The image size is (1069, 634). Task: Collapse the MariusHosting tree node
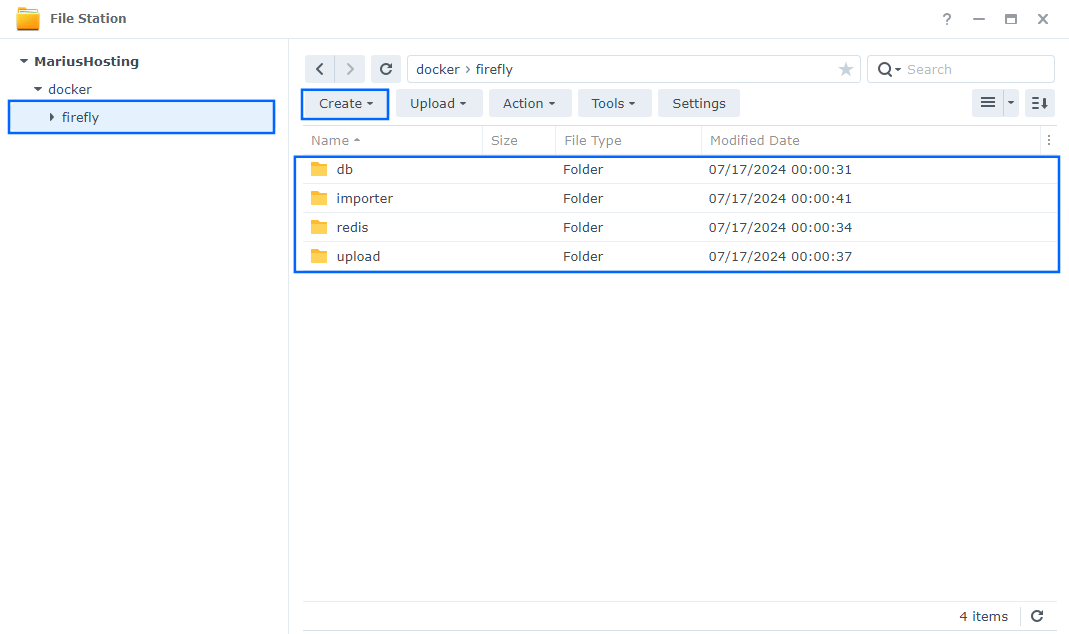pyautogui.click(x=24, y=62)
